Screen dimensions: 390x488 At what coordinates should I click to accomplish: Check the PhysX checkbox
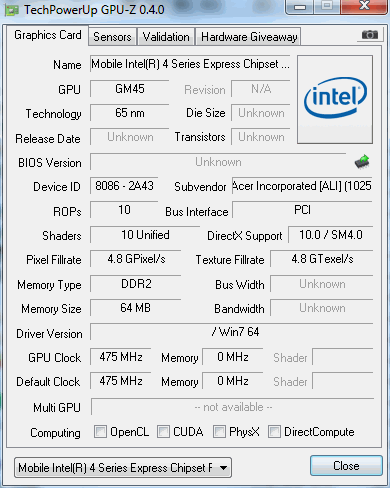tap(219, 431)
